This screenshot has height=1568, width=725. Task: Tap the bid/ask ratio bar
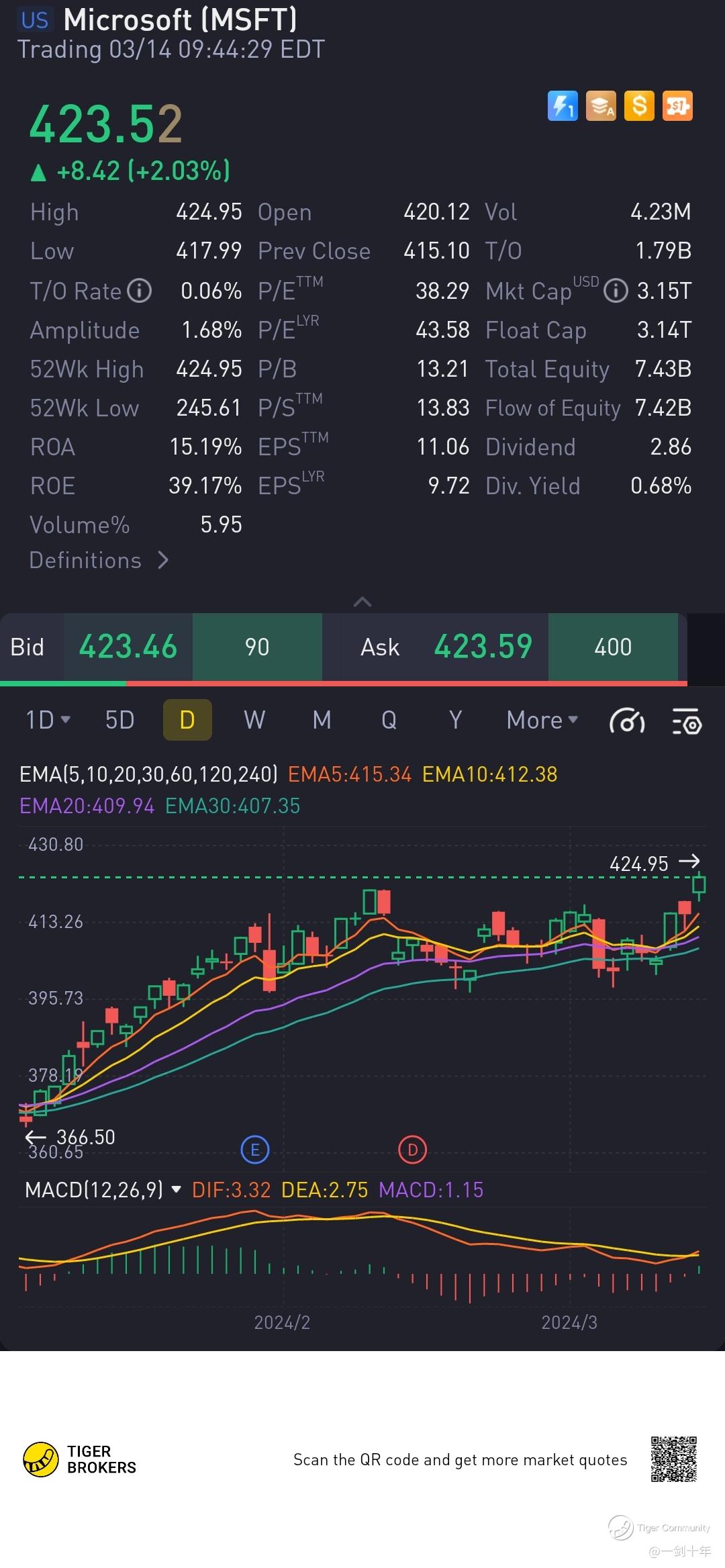[x=344, y=684]
